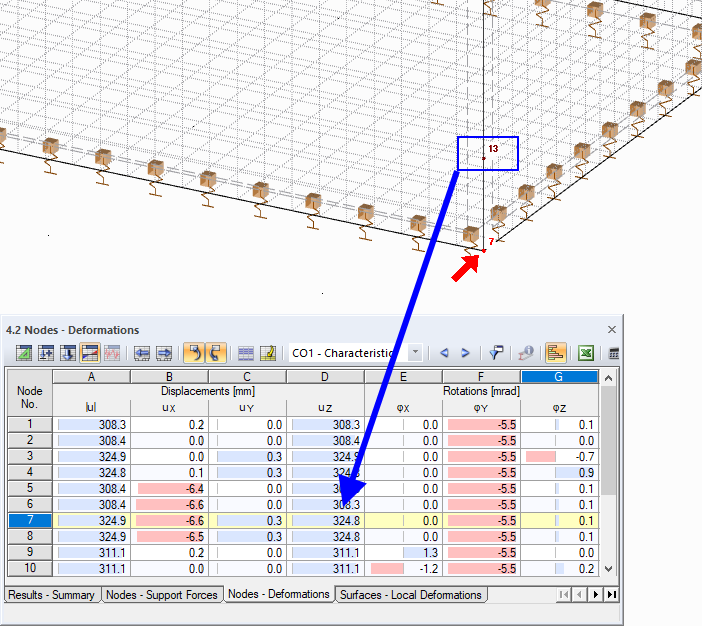Select next load case with blue right triangle
Screen dimensions: 702x626
[x=465, y=353]
